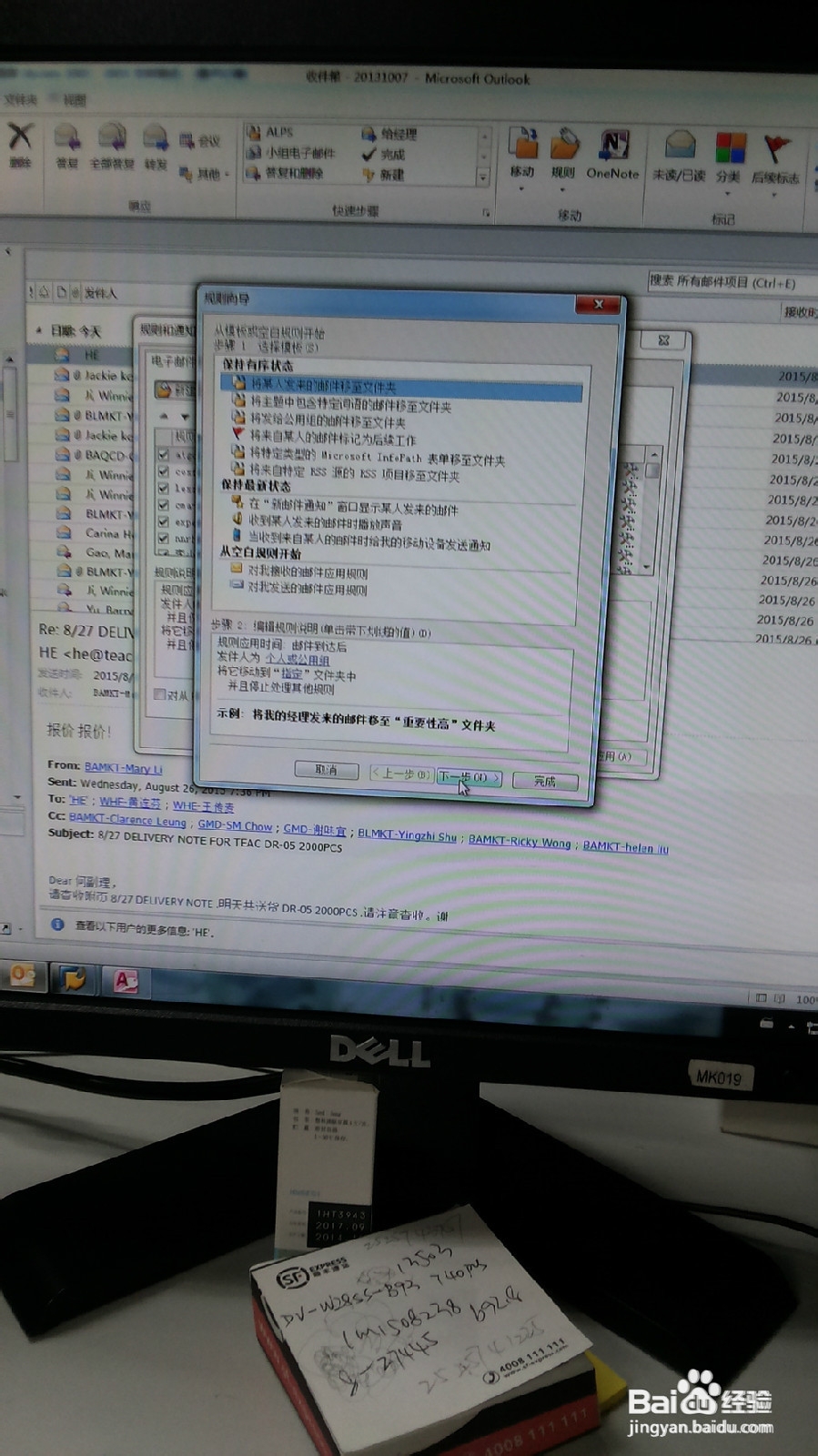Switch to the 视图 ribbon tab

pyautogui.click(x=75, y=100)
